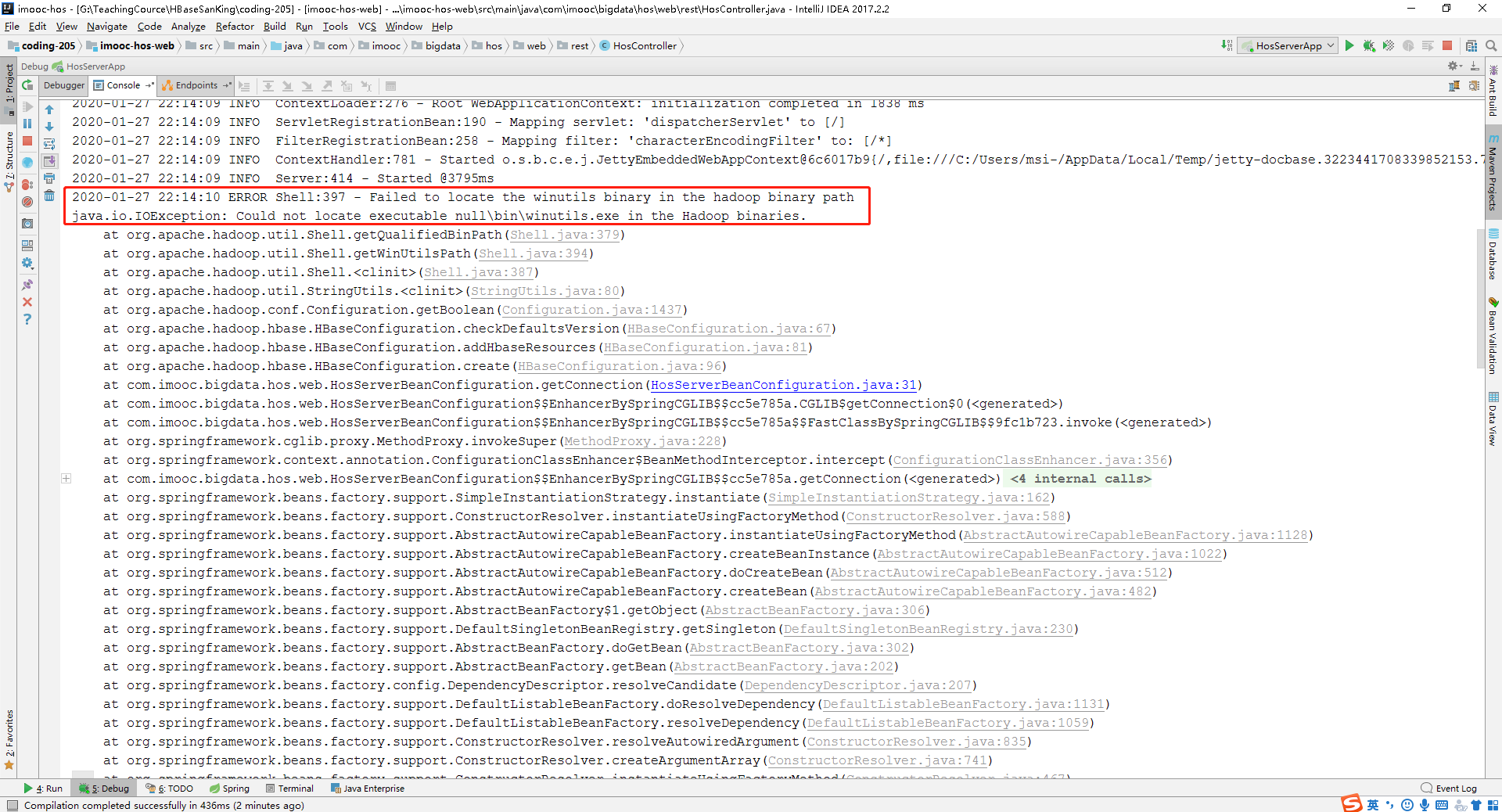This screenshot has width=1502, height=812.
Task: Open Configuration.java:1437 link
Action: [591, 310]
